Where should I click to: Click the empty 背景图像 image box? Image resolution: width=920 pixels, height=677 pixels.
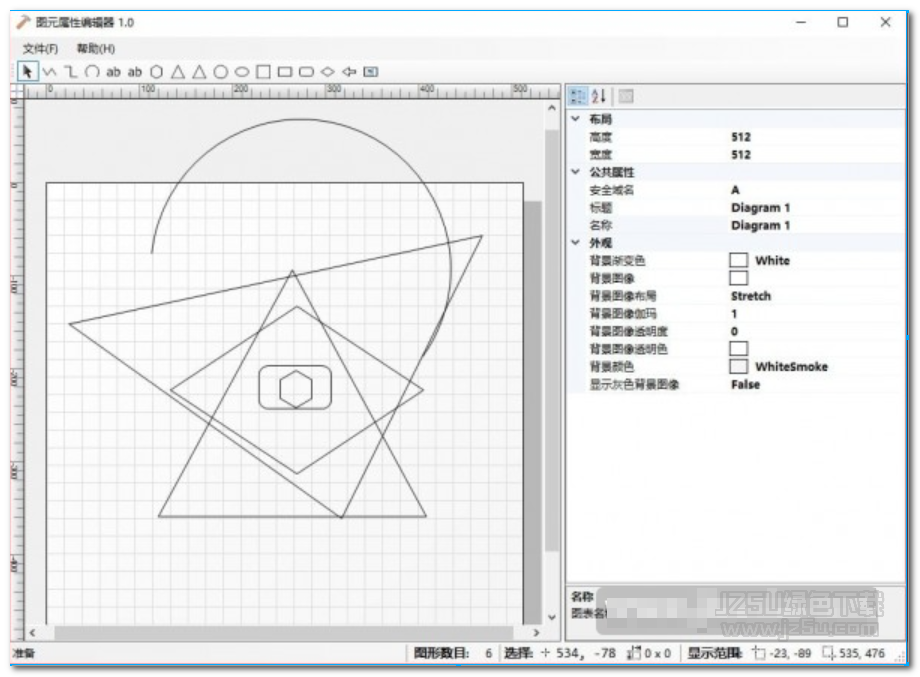tap(739, 278)
